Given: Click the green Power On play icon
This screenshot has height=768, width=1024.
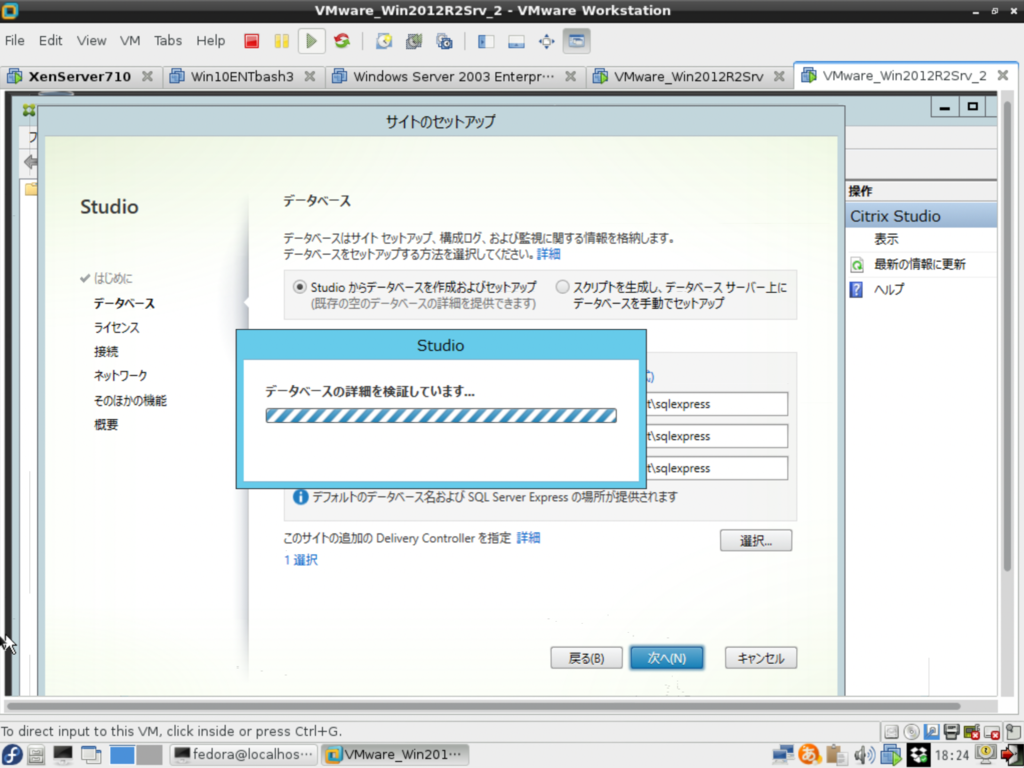Looking at the screenshot, I should coord(312,41).
